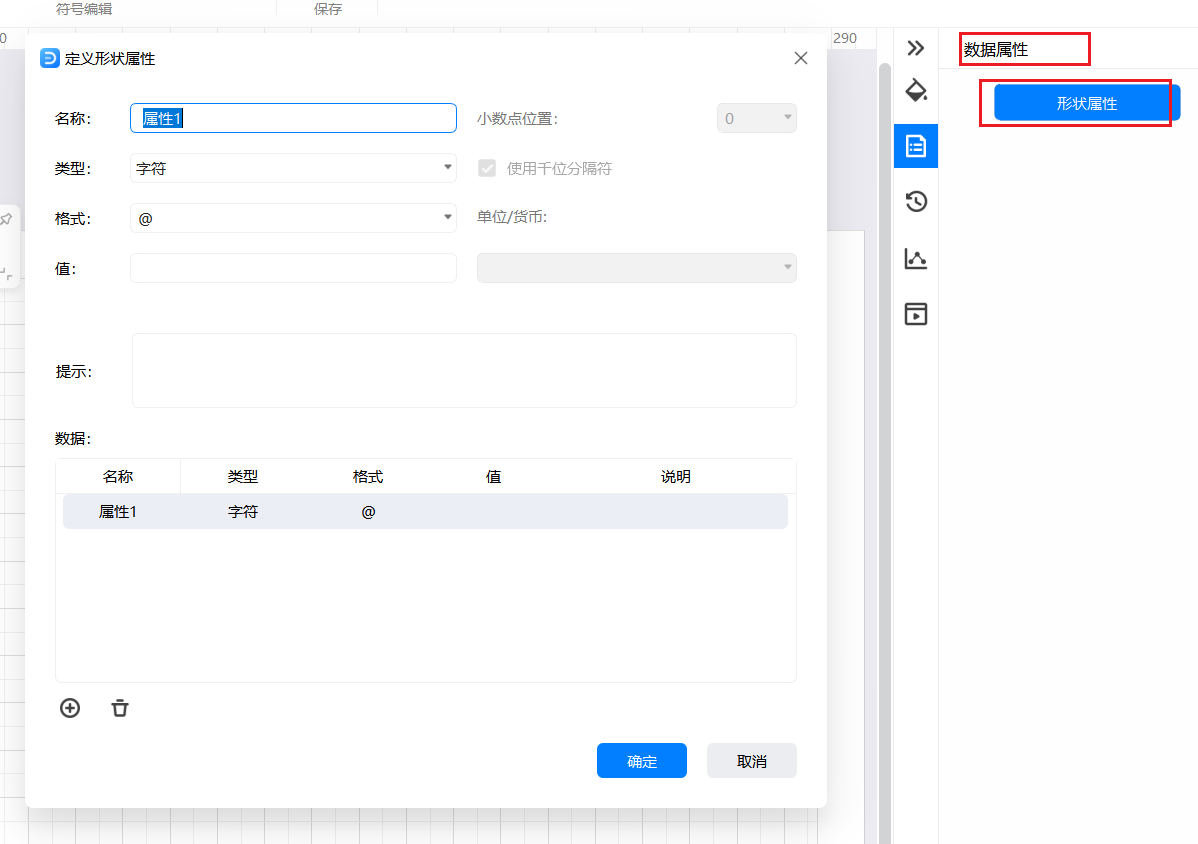The height and width of the screenshot is (844, 1198).
Task: Collapse the right panel with double chevron
Action: (916, 48)
